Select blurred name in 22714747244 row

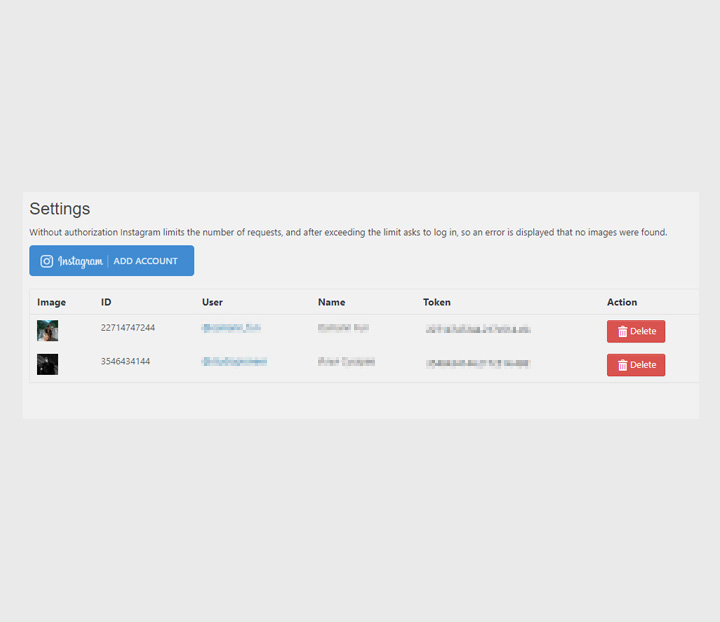click(343, 328)
